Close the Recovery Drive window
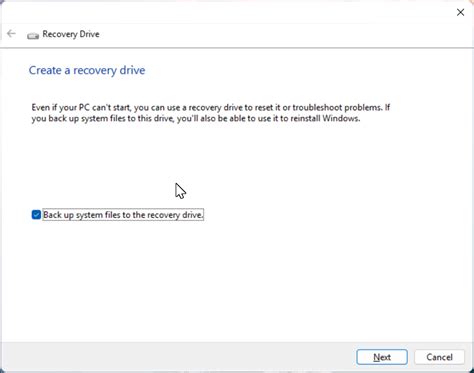Viewport: 474px width, 373px height. tap(460, 12)
